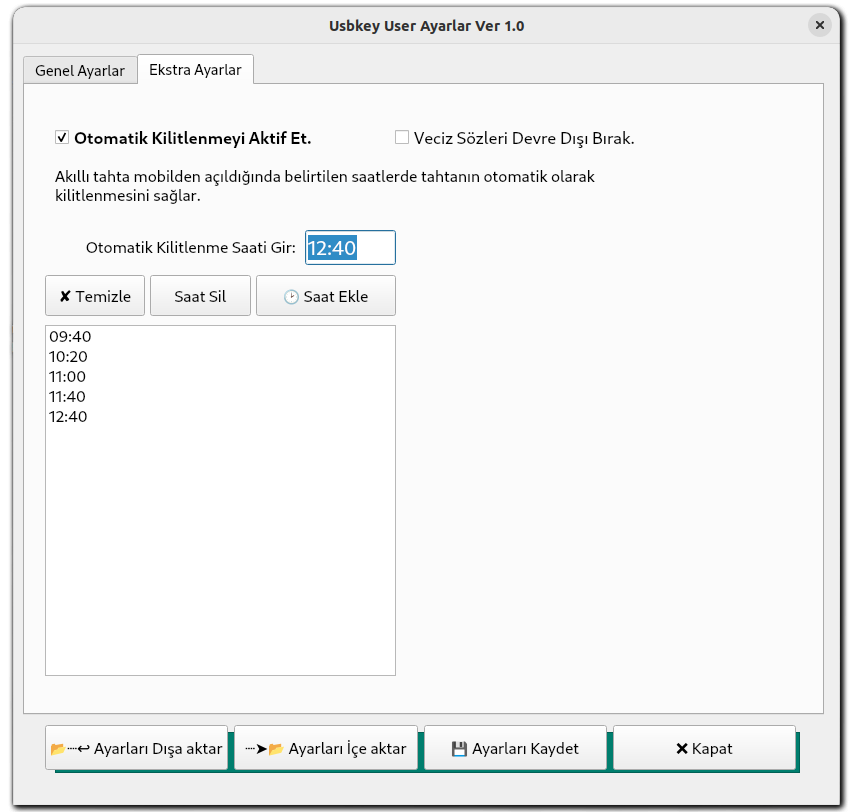Save settings via Ayarları Kaydet
Image resolution: width=851 pixels, height=812 pixels.
(x=515, y=748)
